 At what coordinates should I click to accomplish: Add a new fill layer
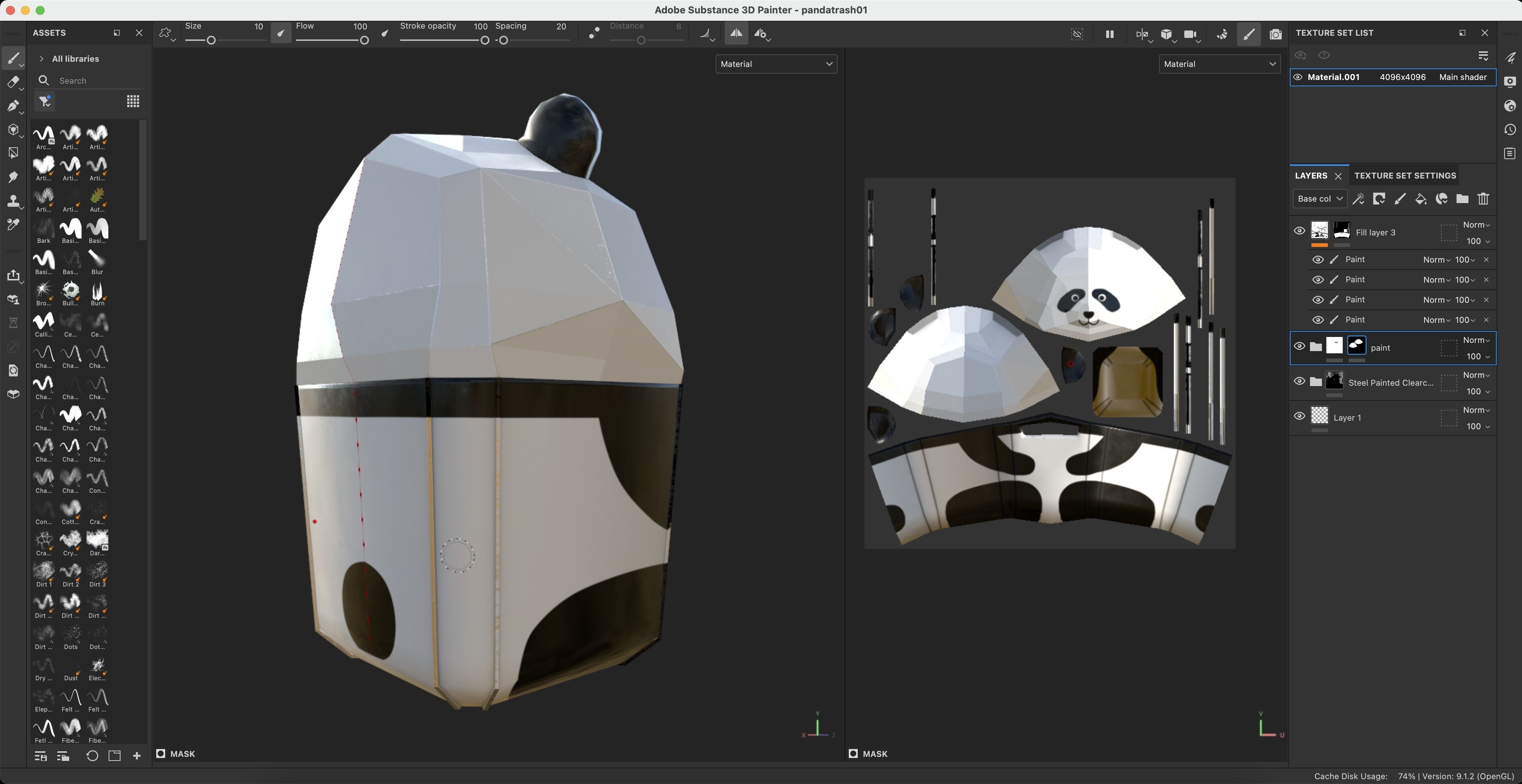[x=1420, y=199]
